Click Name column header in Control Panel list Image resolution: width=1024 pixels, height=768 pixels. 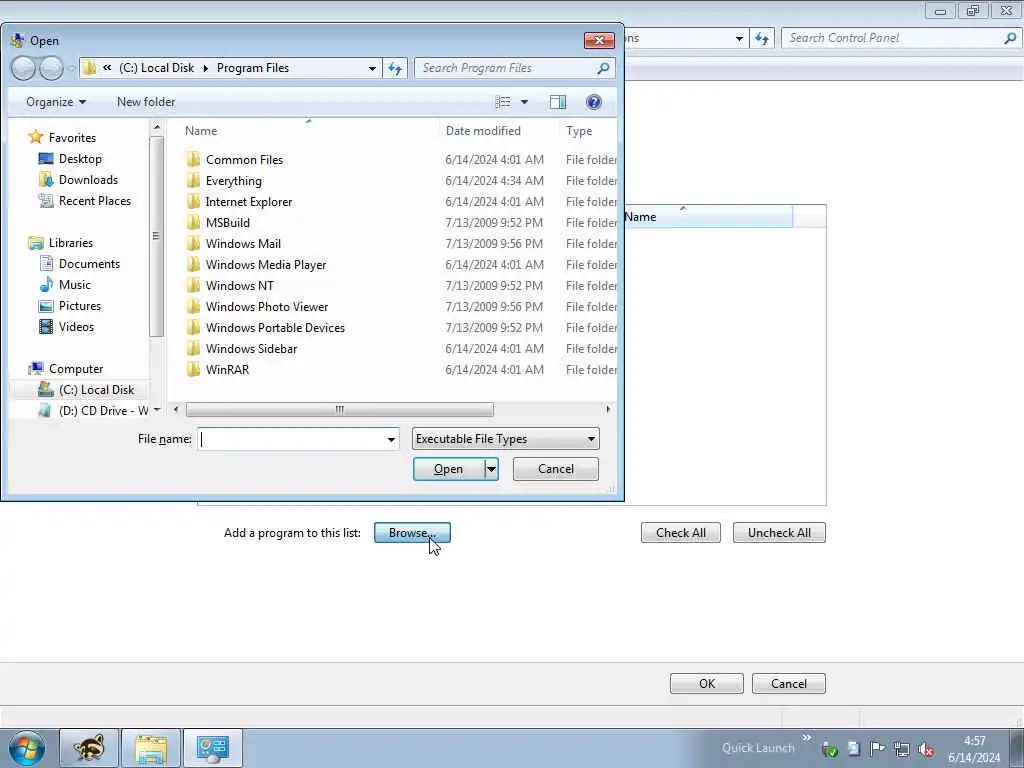708,217
